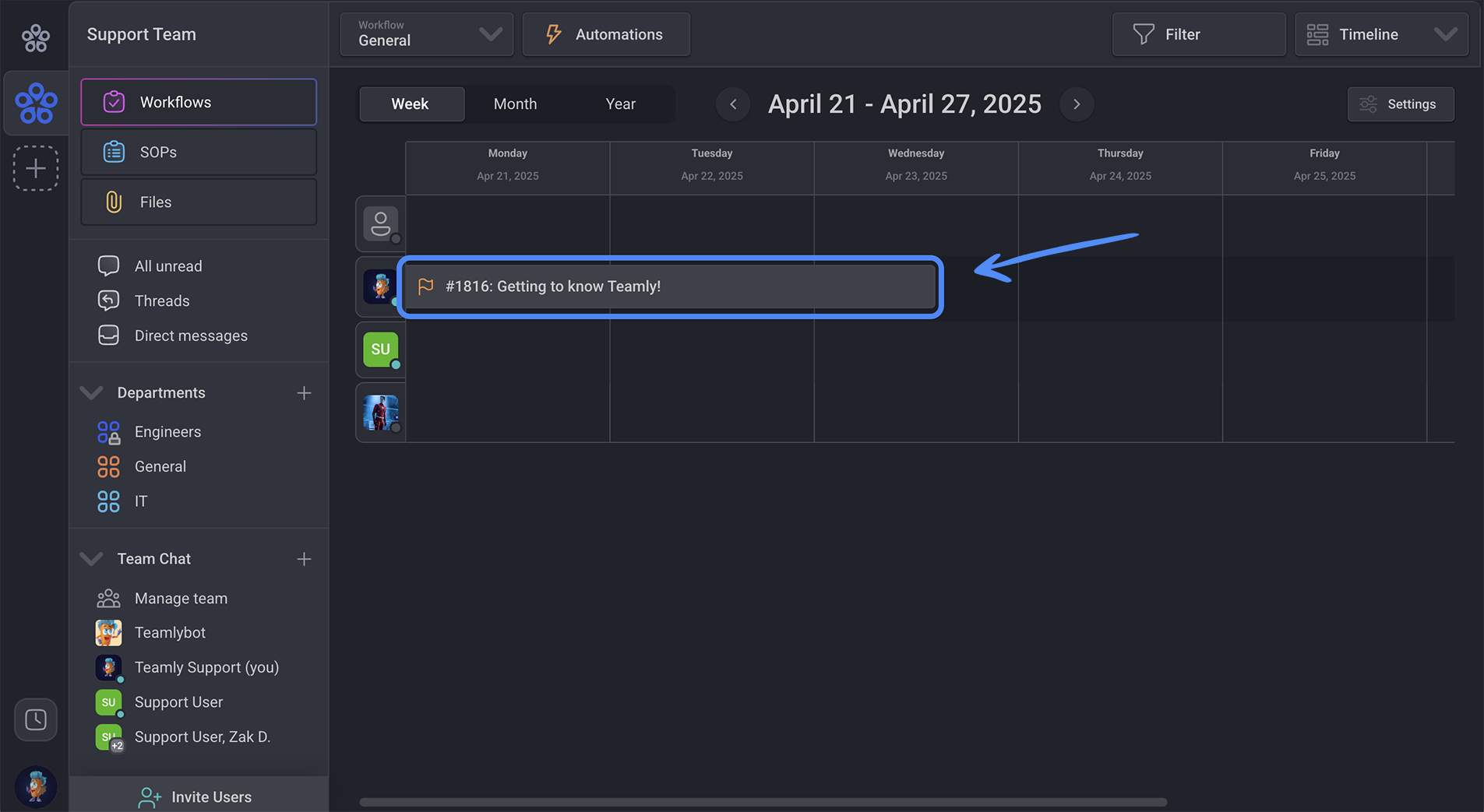
Task: Click the date range April 21 - April 27, 2025
Action: [x=904, y=104]
